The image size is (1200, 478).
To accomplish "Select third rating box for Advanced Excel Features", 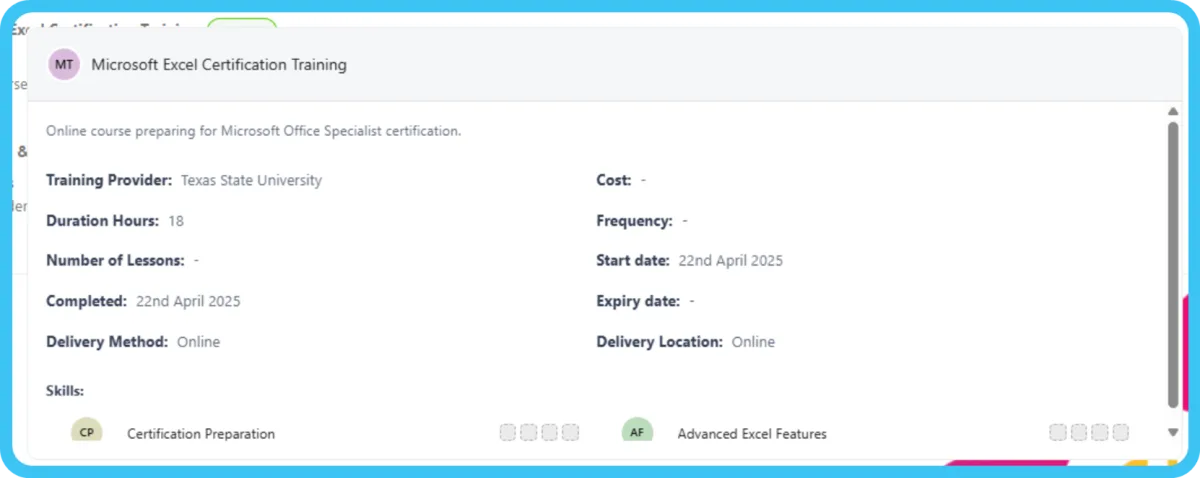I will [x=1099, y=433].
